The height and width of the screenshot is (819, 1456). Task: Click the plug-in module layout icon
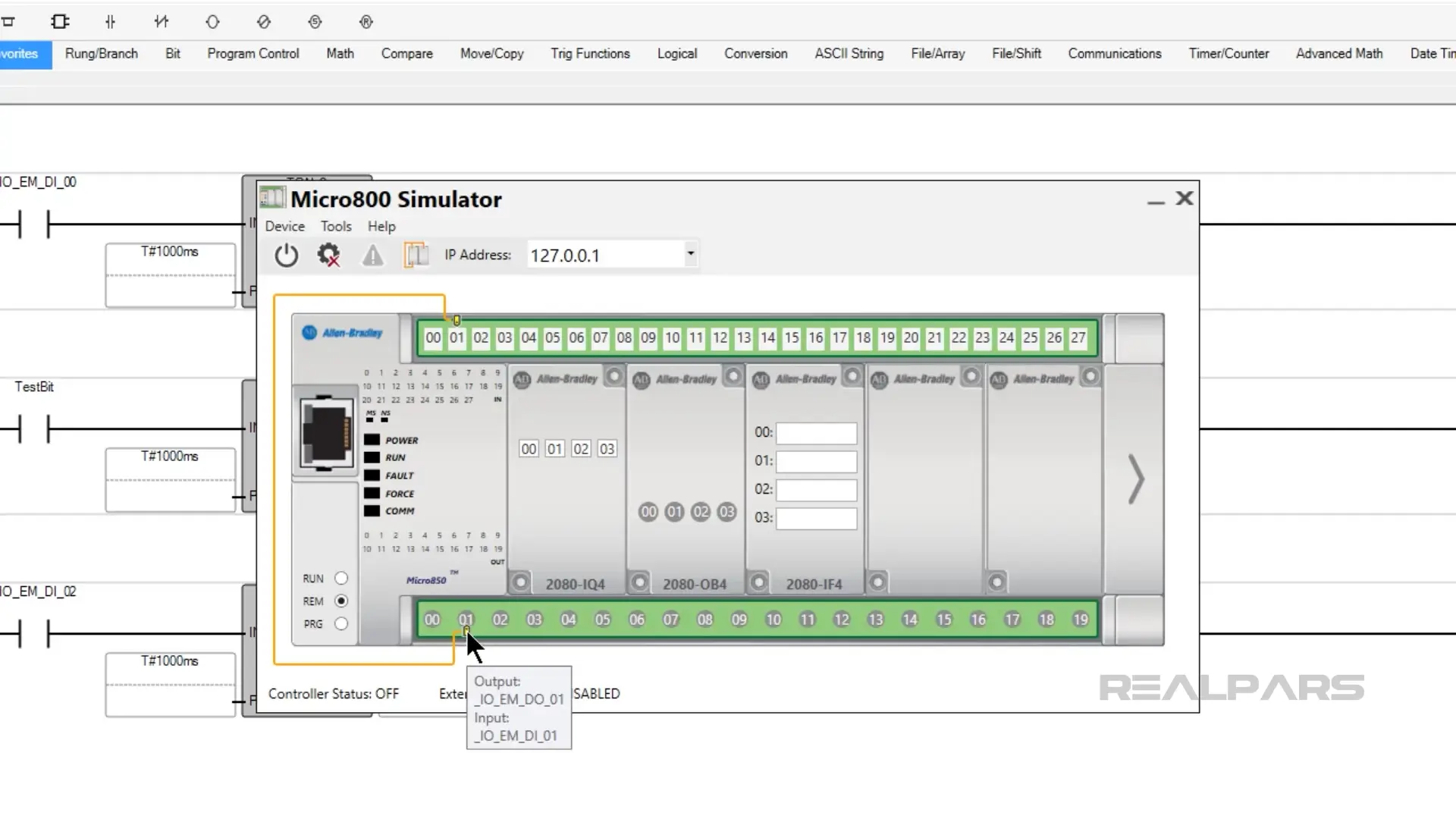[416, 255]
